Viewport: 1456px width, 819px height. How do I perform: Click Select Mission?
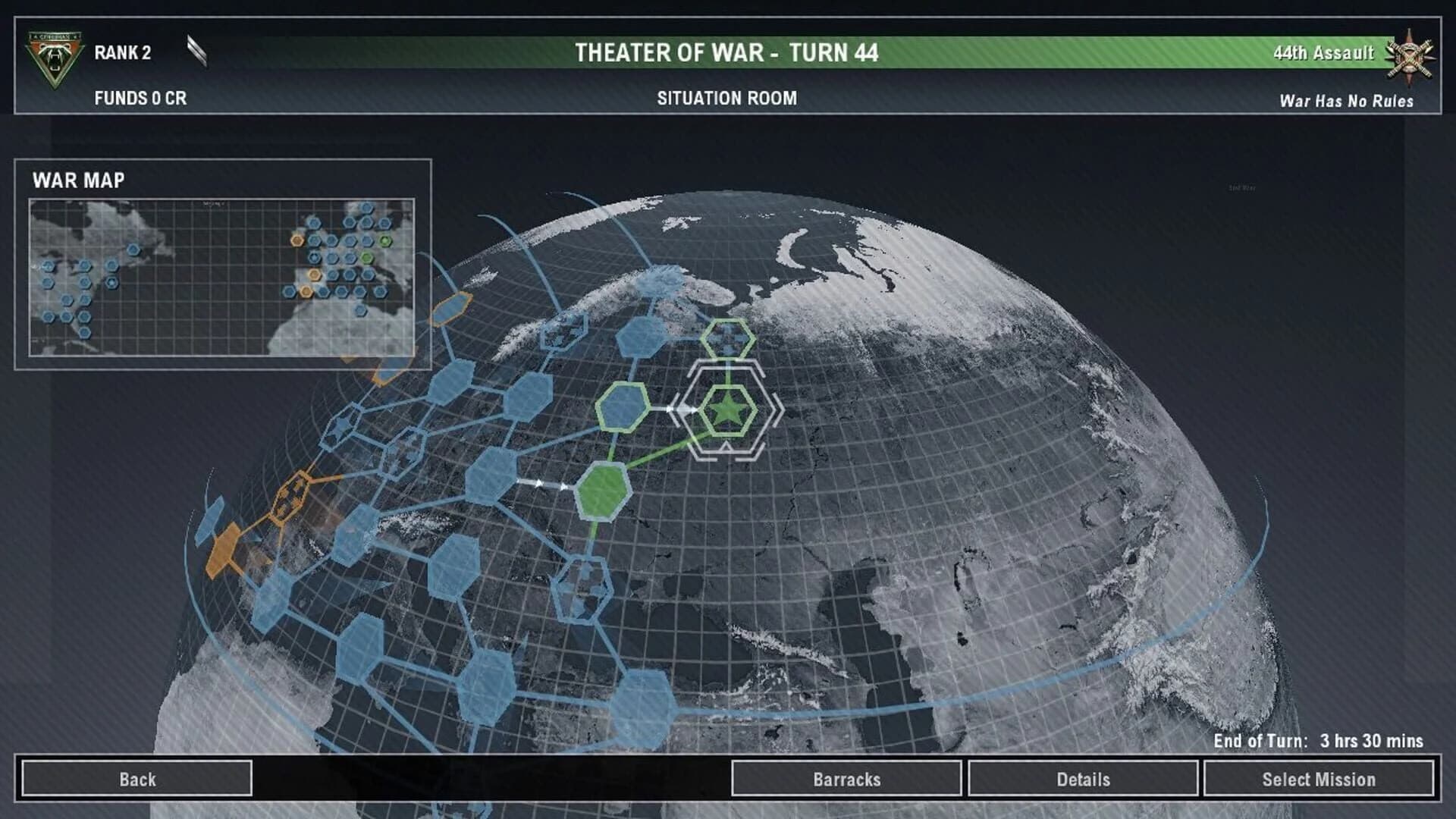(1319, 779)
